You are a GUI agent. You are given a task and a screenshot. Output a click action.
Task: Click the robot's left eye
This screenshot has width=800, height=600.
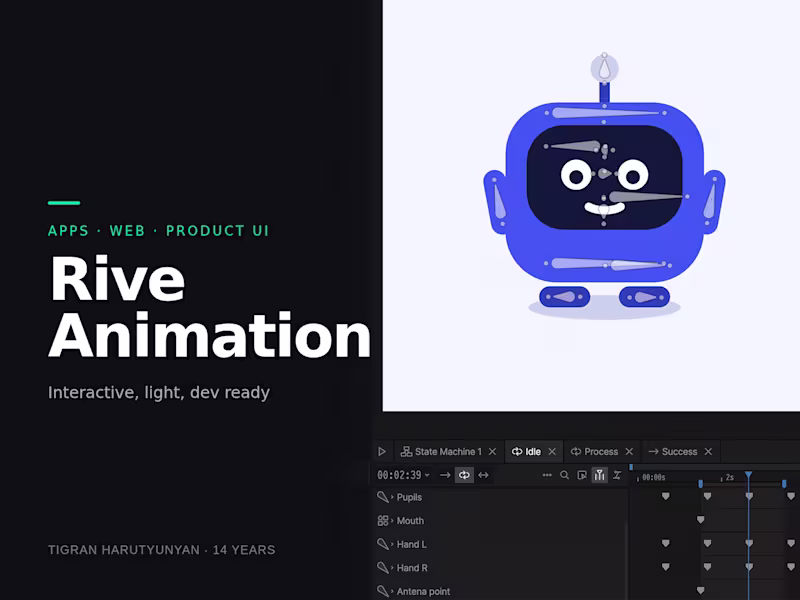click(x=576, y=176)
